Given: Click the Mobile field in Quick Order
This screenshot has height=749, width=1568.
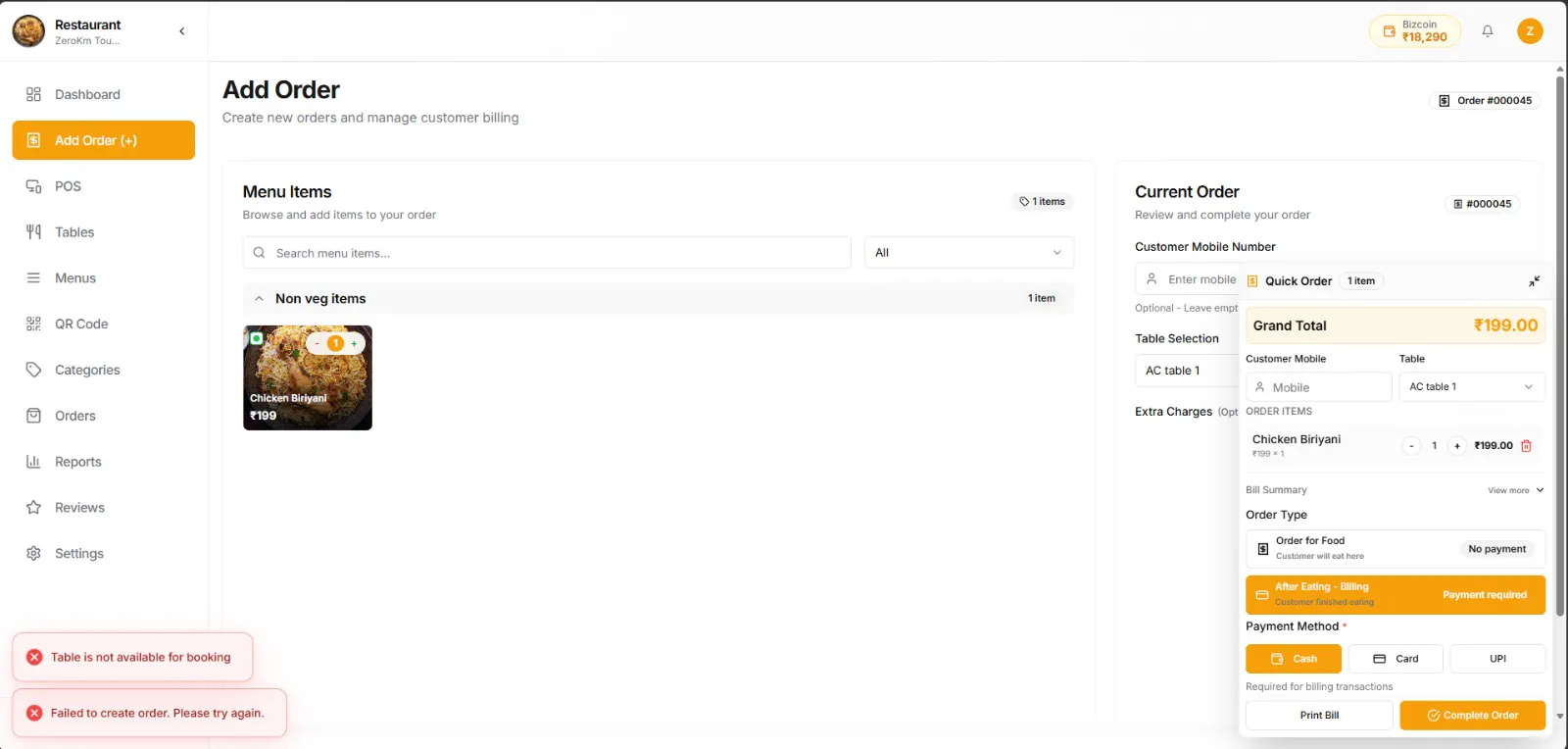Looking at the screenshot, I should [1318, 387].
